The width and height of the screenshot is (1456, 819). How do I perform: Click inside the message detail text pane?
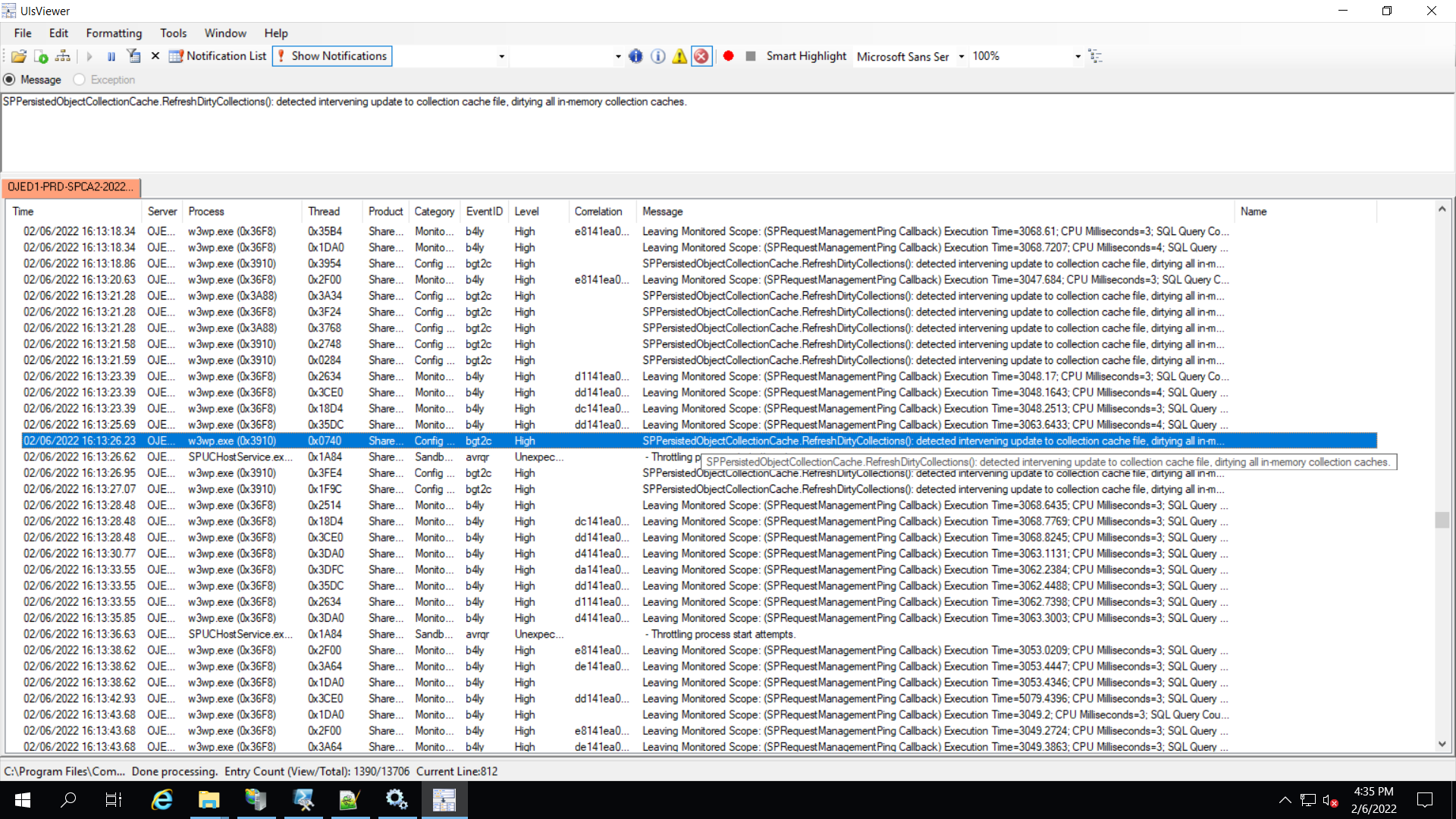[726, 133]
